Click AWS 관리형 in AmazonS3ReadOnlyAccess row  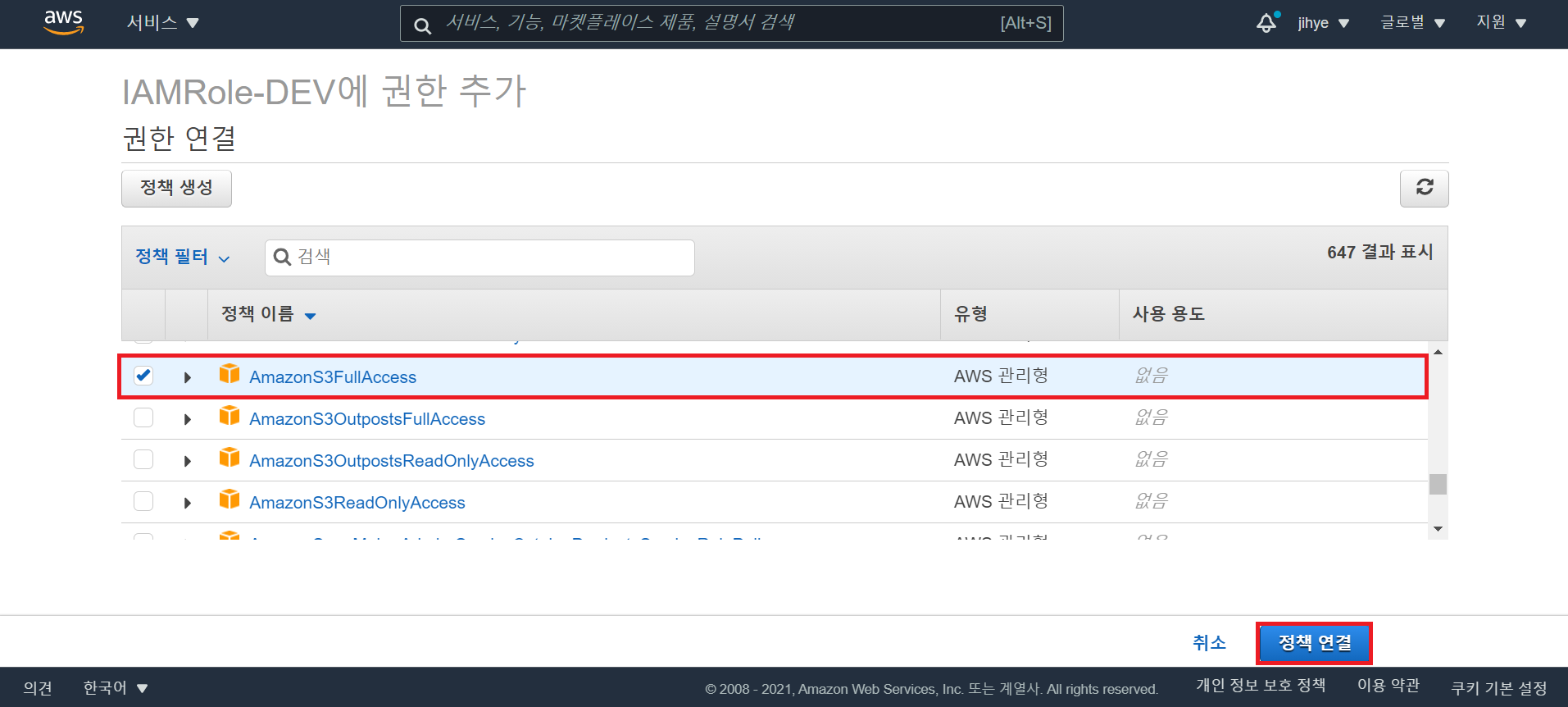(x=1001, y=501)
